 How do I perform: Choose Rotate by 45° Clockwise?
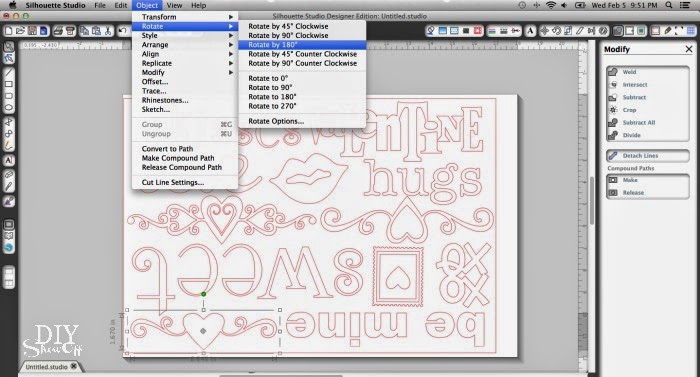[x=302, y=26]
